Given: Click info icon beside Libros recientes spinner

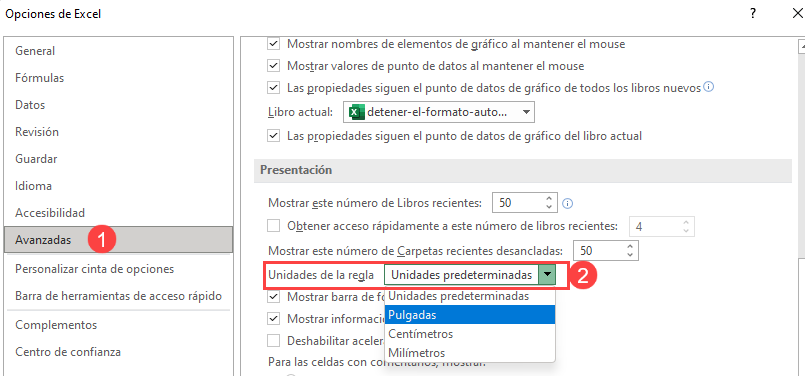Looking at the screenshot, I should click(567, 203).
